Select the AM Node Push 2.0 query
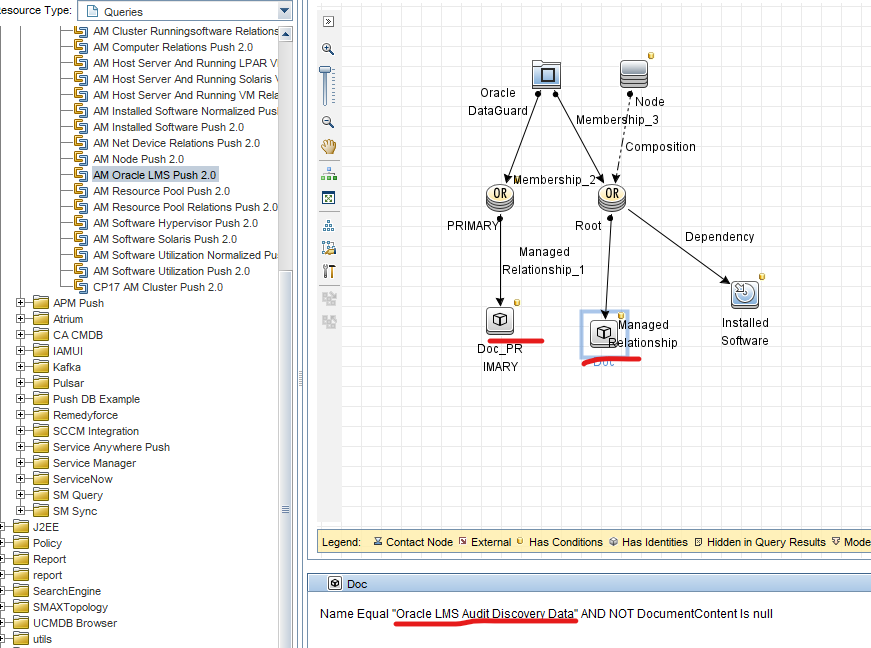Viewport: 871px width, 648px height. click(138, 158)
